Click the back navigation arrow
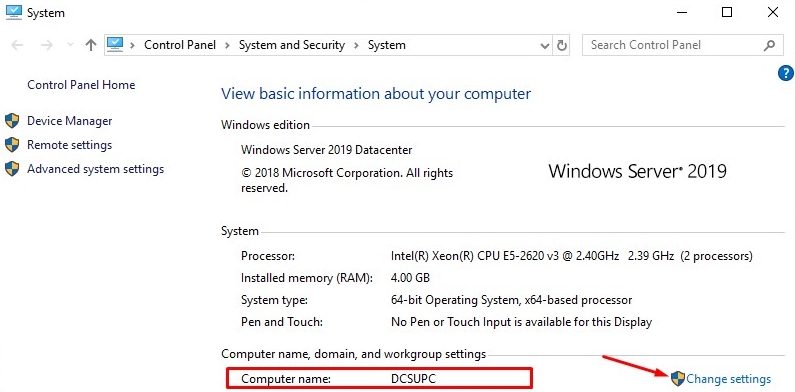This screenshot has height=392, width=795. (17, 45)
